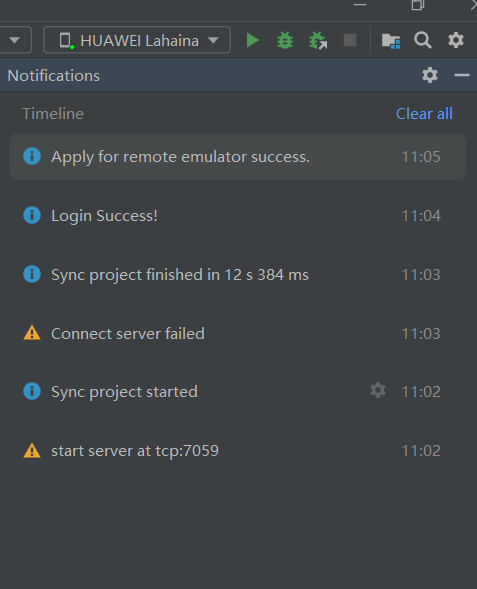Screen dimensions: 477x589
Task: Open Sync project finished notification
Action: pyautogui.click(x=237, y=275)
